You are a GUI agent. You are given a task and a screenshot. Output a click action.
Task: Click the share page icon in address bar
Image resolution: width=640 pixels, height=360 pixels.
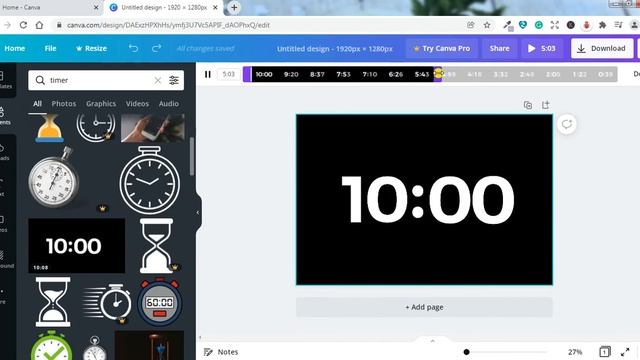471,25
